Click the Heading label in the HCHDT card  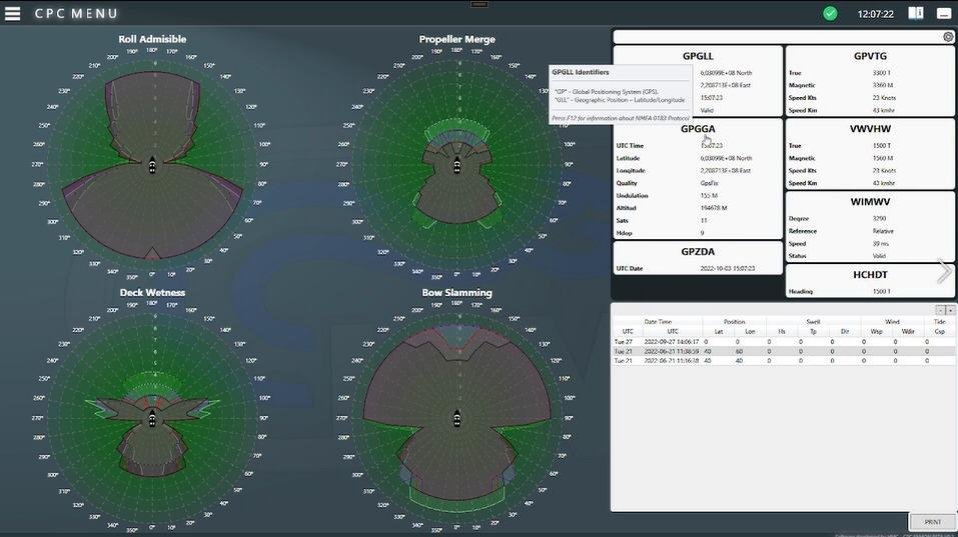[800, 291]
